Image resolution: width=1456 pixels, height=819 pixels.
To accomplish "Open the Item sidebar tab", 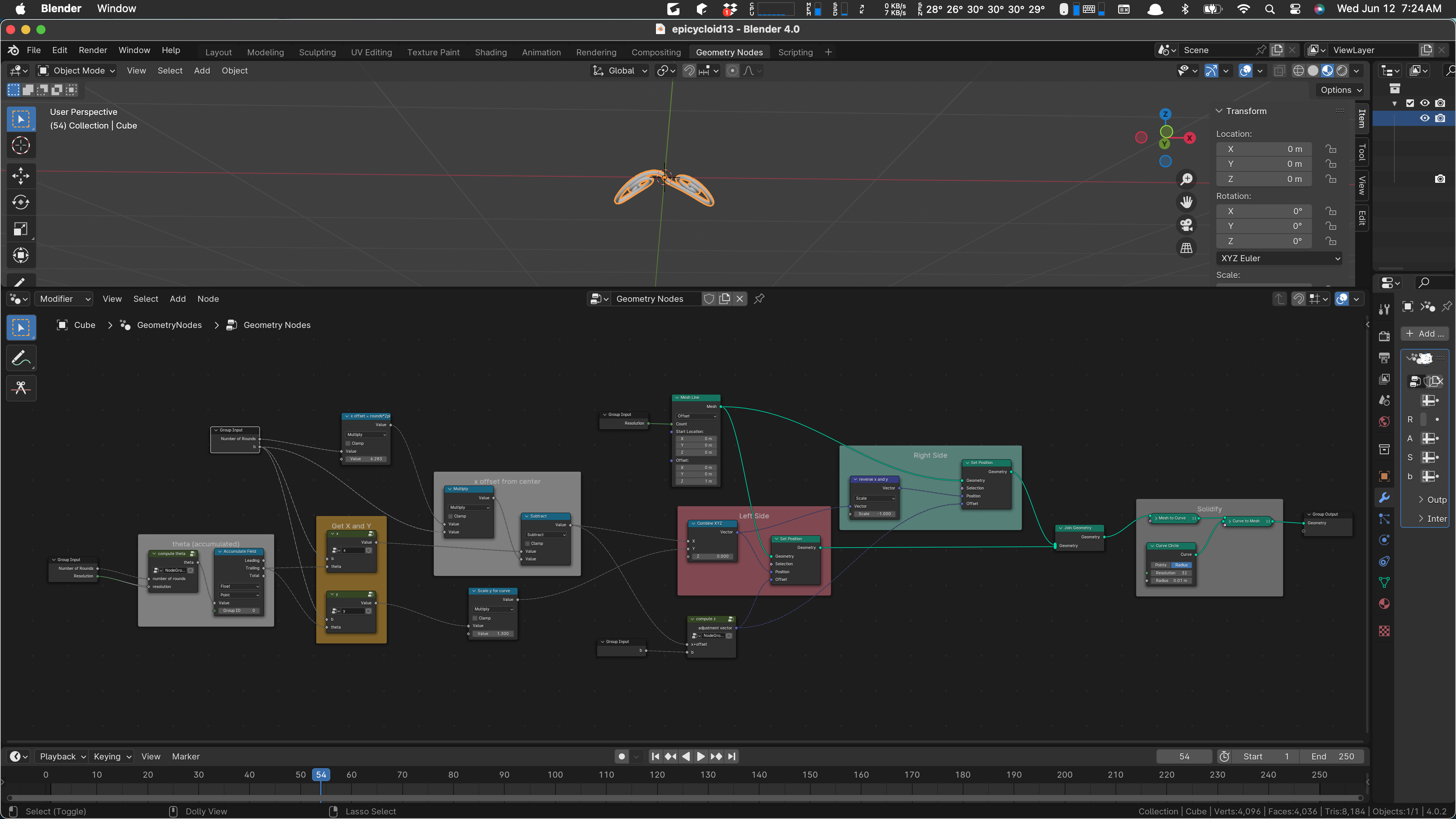I will pyautogui.click(x=1362, y=119).
